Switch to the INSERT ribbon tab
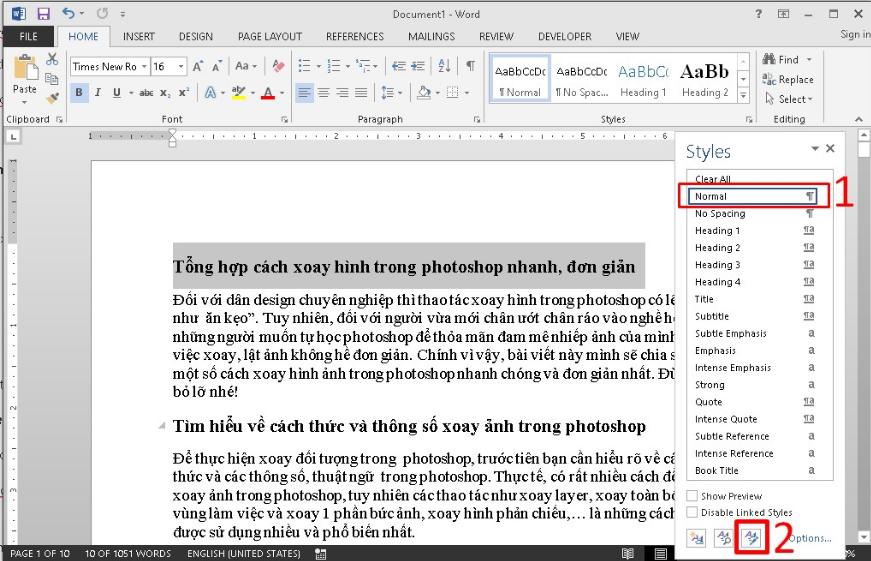This screenshot has width=871, height=561. point(138,37)
